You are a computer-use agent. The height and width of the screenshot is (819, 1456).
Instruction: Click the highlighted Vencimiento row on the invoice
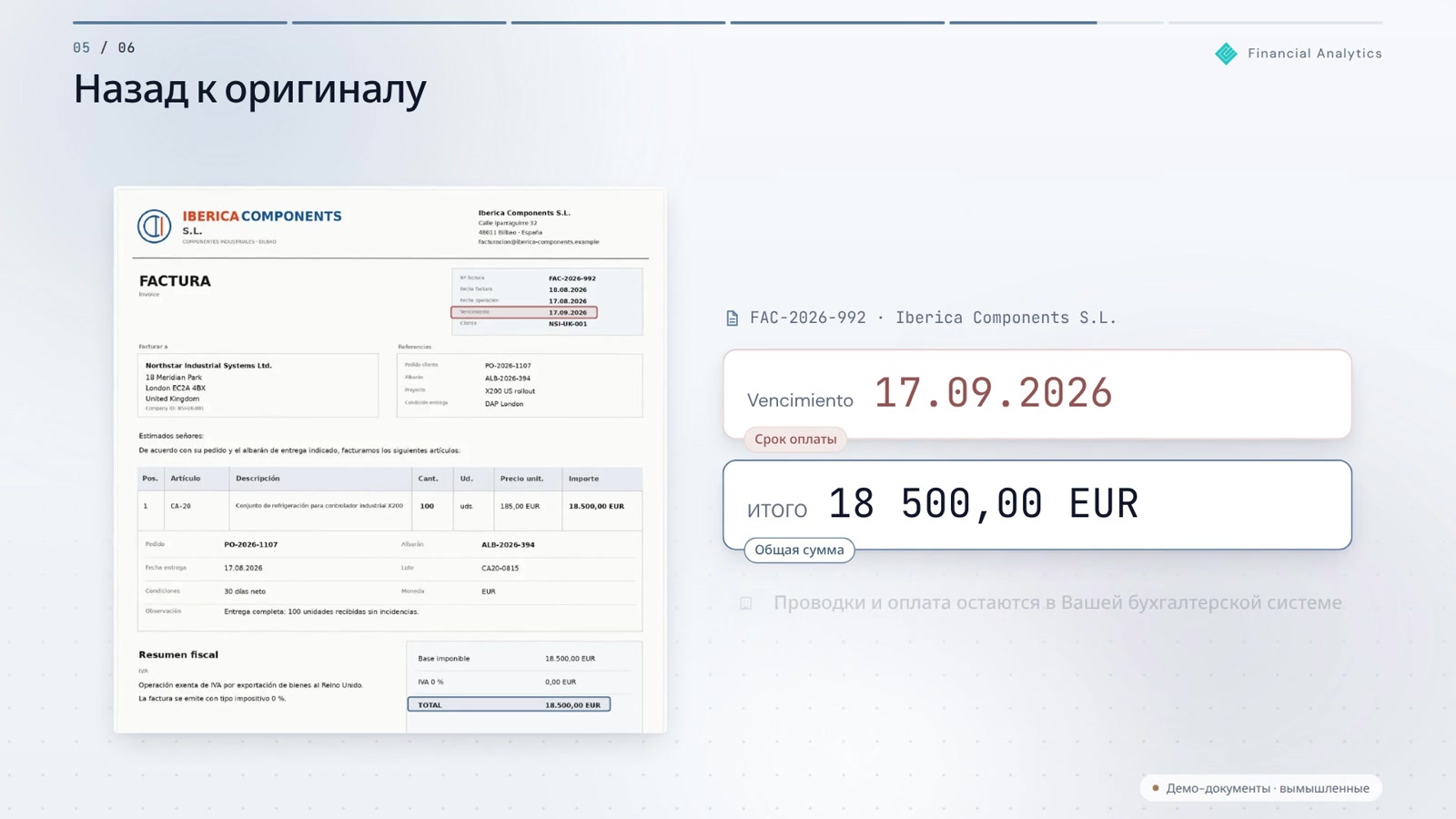point(524,312)
